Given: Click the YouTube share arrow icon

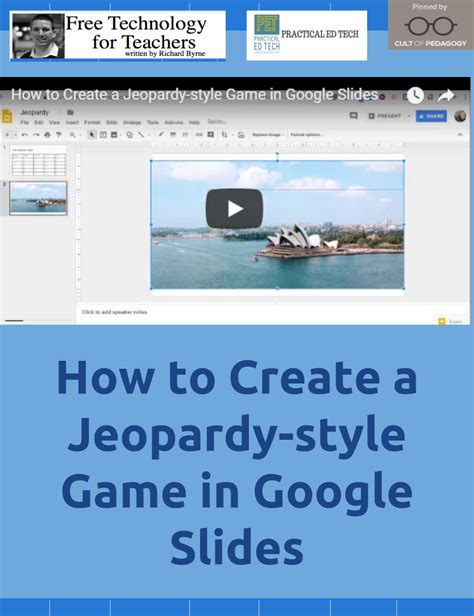Looking at the screenshot, I should tap(445, 95).
